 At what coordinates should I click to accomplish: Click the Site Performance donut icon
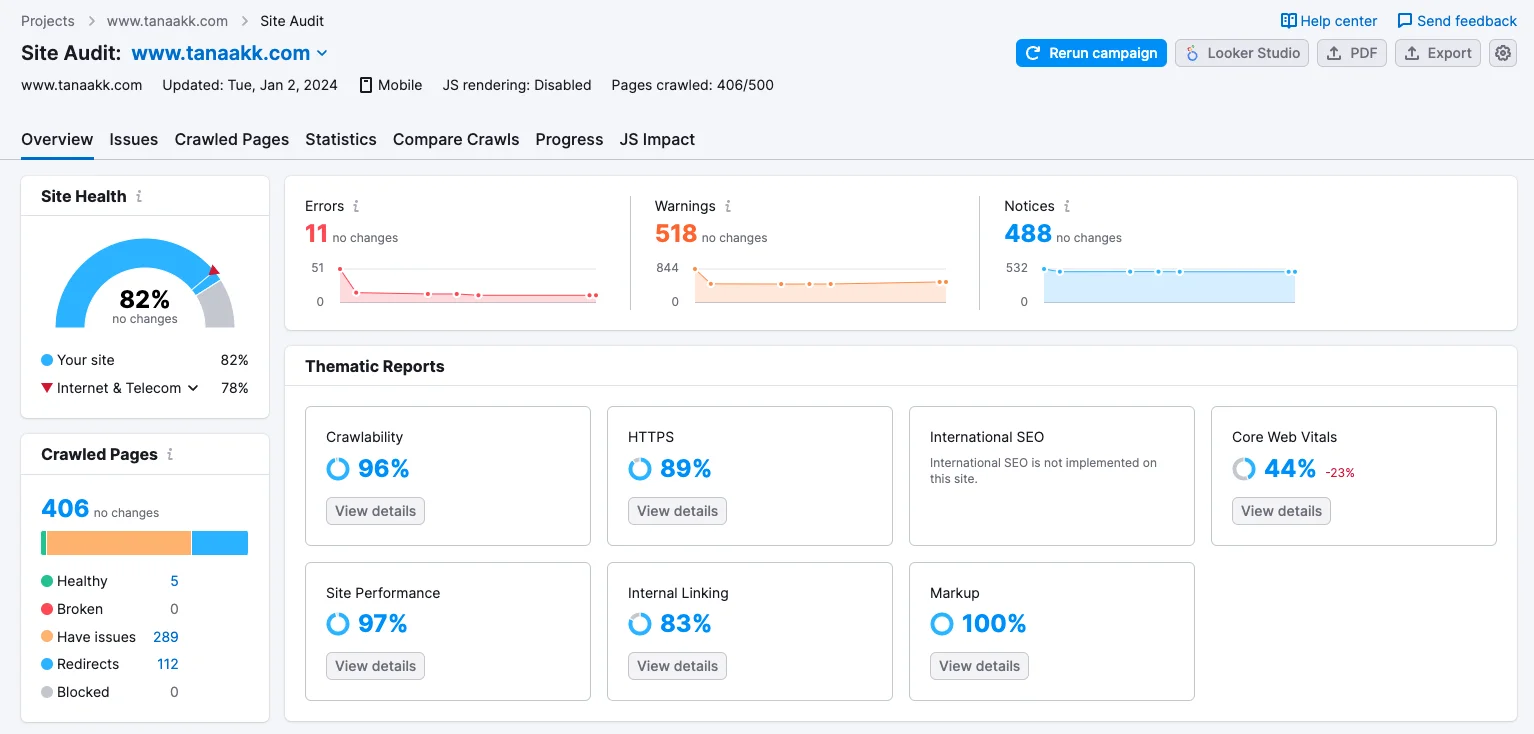pyautogui.click(x=338, y=624)
